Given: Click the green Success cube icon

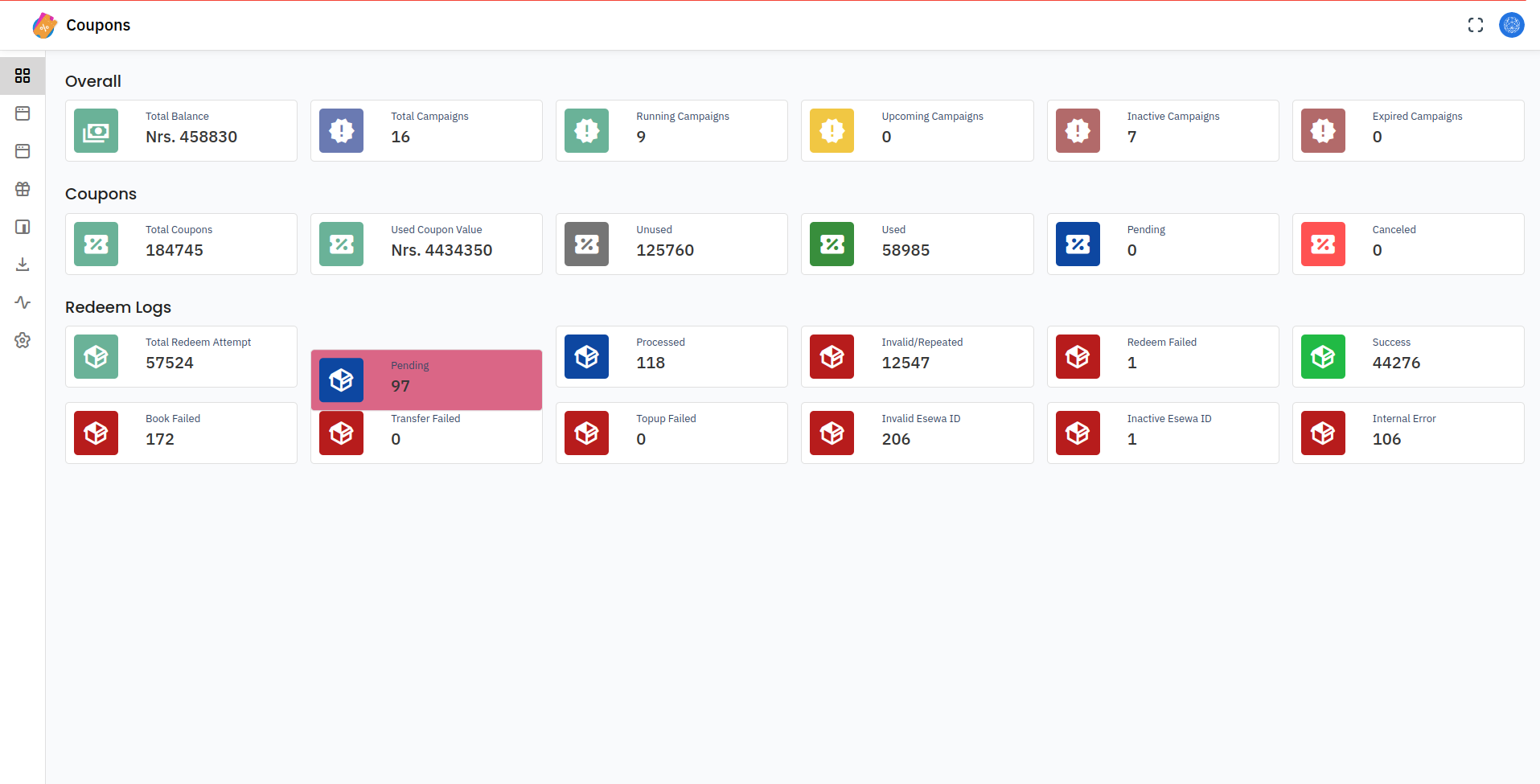Looking at the screenshot, I should tap(1323, 357).
